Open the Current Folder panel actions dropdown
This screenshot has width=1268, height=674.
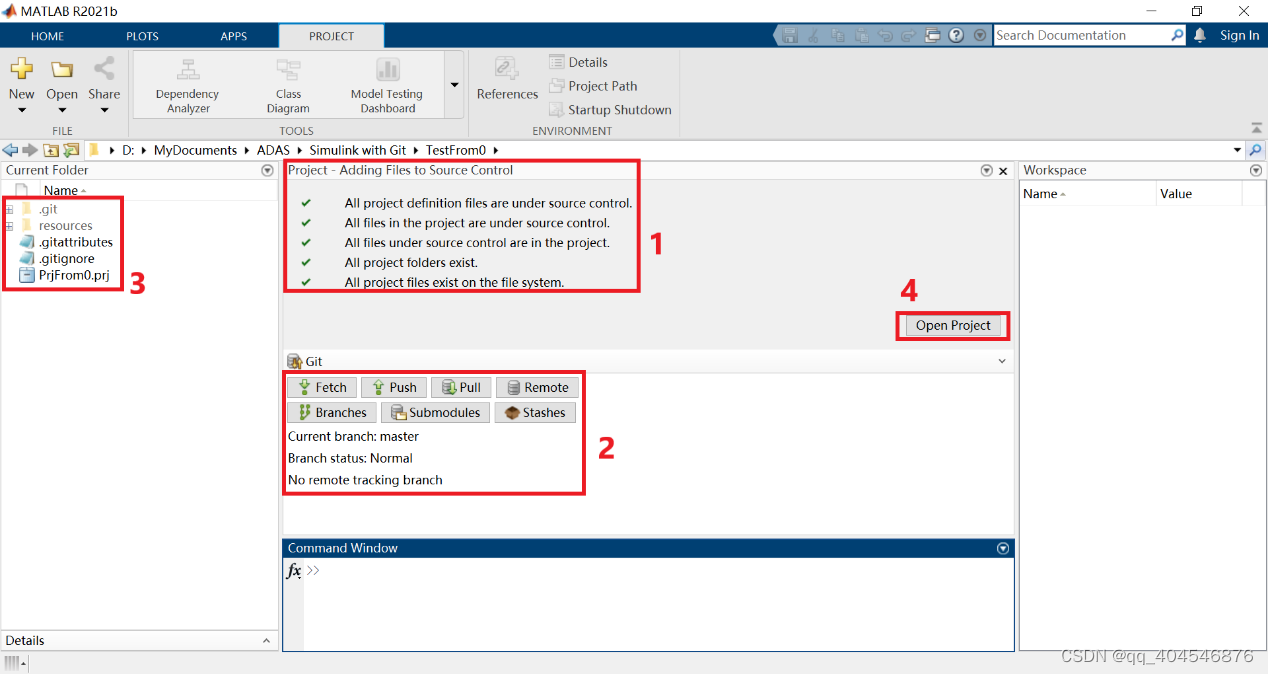[x=267, y=170]
